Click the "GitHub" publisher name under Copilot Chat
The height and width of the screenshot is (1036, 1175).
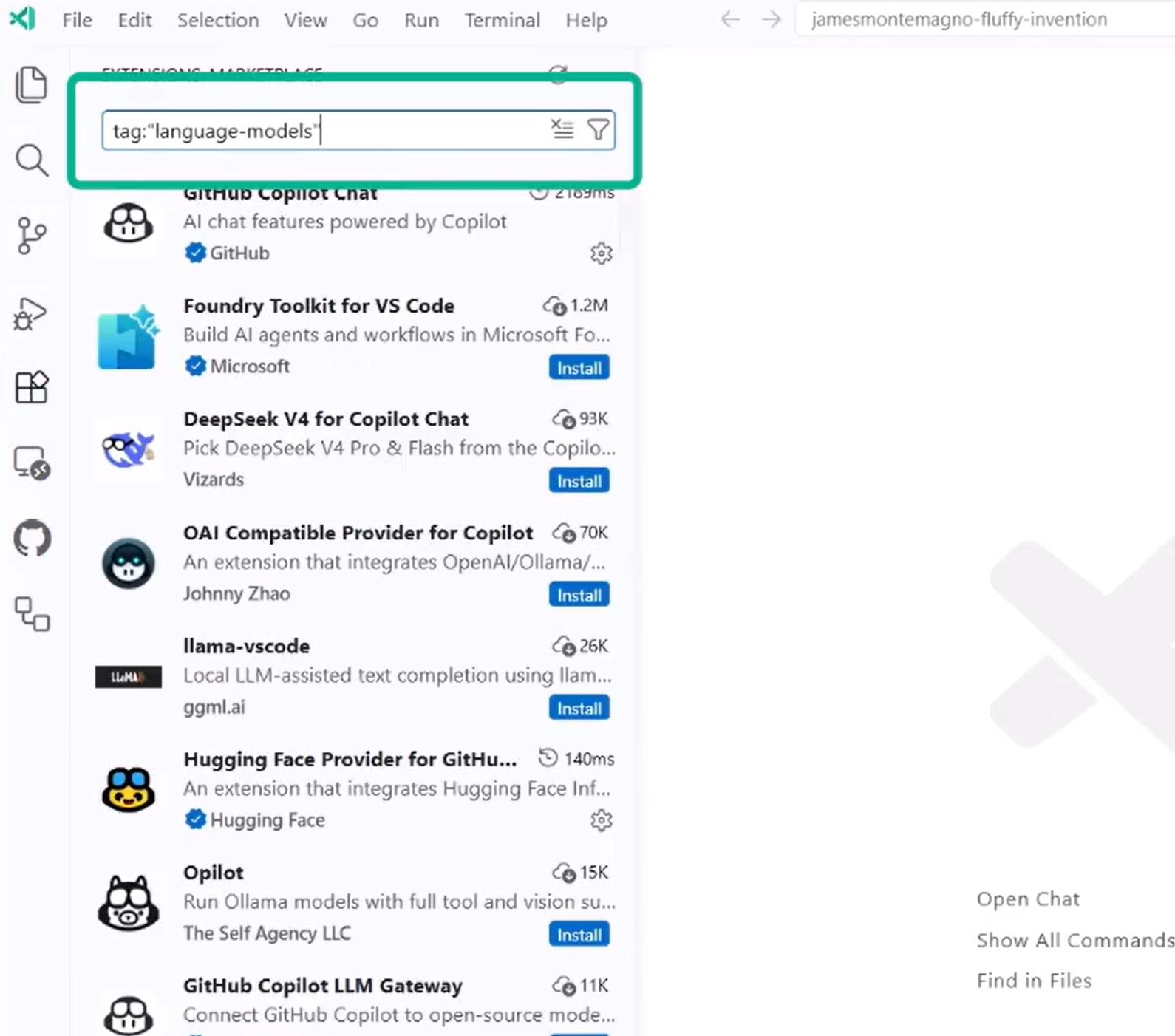(x=239, y=253)
